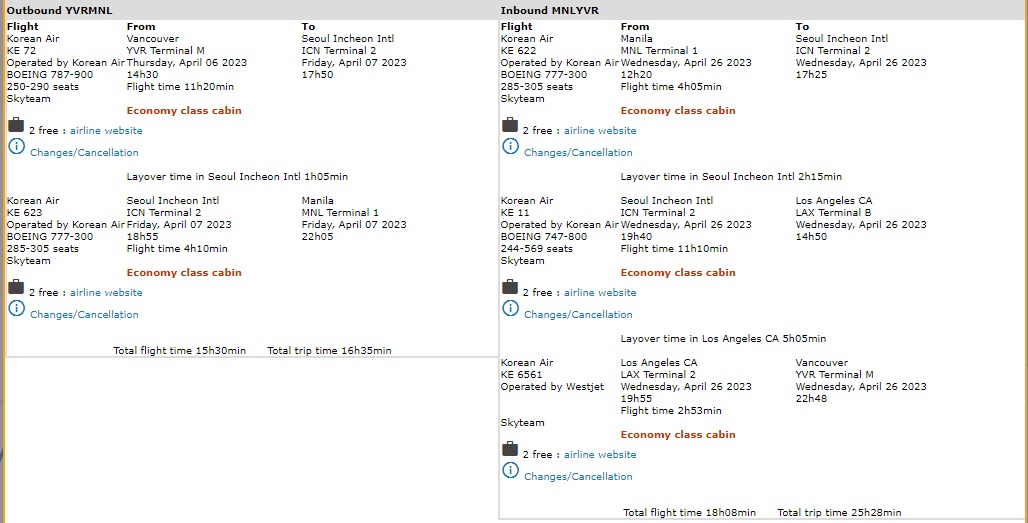Image resolution: width=1028 pixels, height=523 pixels.
Task: Click the suitcase icon for flight KE 11
Action: coord(510,288)
